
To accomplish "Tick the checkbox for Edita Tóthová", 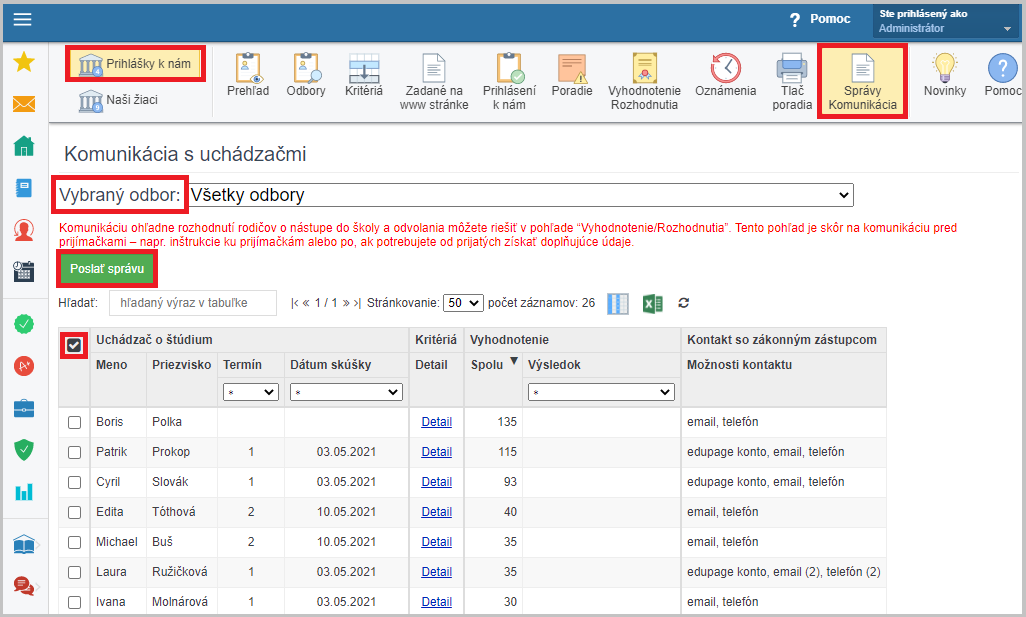I will click(x=75, y=513).
